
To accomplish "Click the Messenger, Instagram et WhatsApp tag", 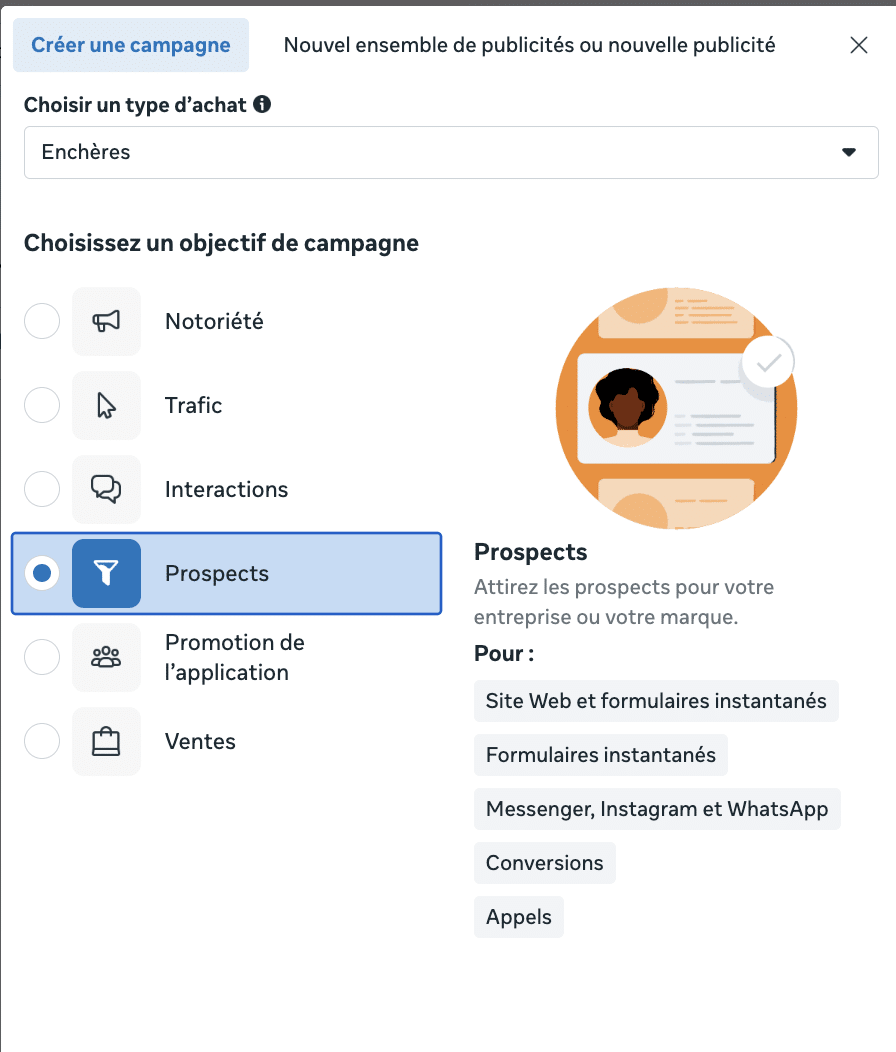I will (x=657, y=808).
